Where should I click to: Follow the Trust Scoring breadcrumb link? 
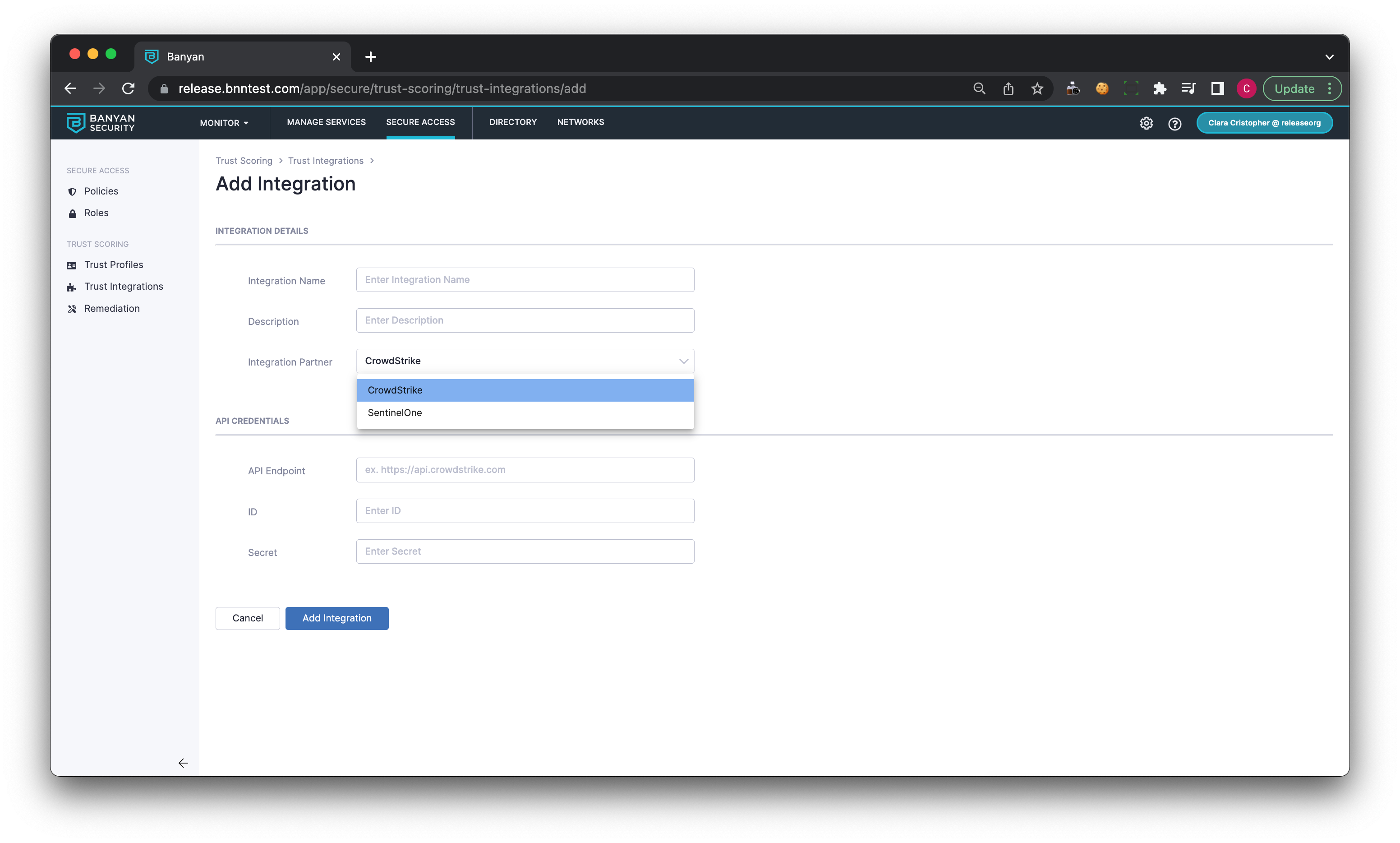(x=244, y=161)
